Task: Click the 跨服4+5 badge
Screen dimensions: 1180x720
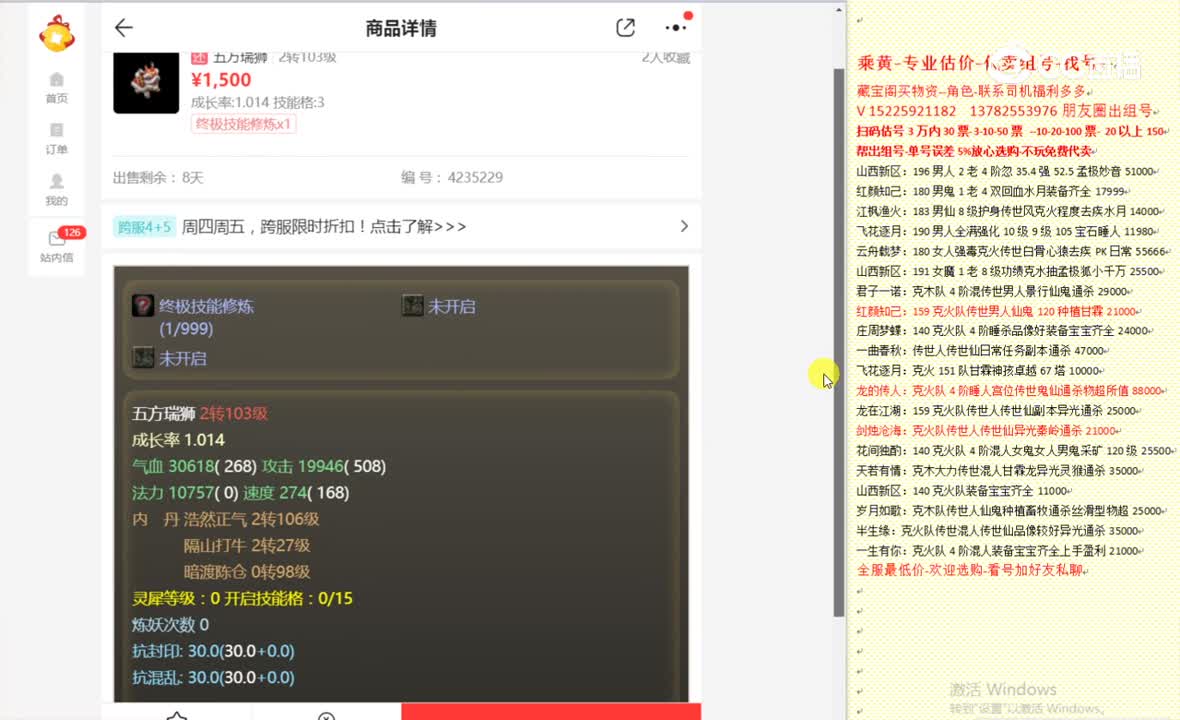Action: [144, 226]
